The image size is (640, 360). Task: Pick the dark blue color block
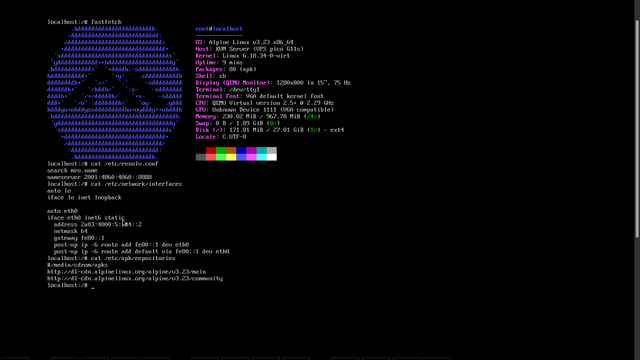point(241,151)
